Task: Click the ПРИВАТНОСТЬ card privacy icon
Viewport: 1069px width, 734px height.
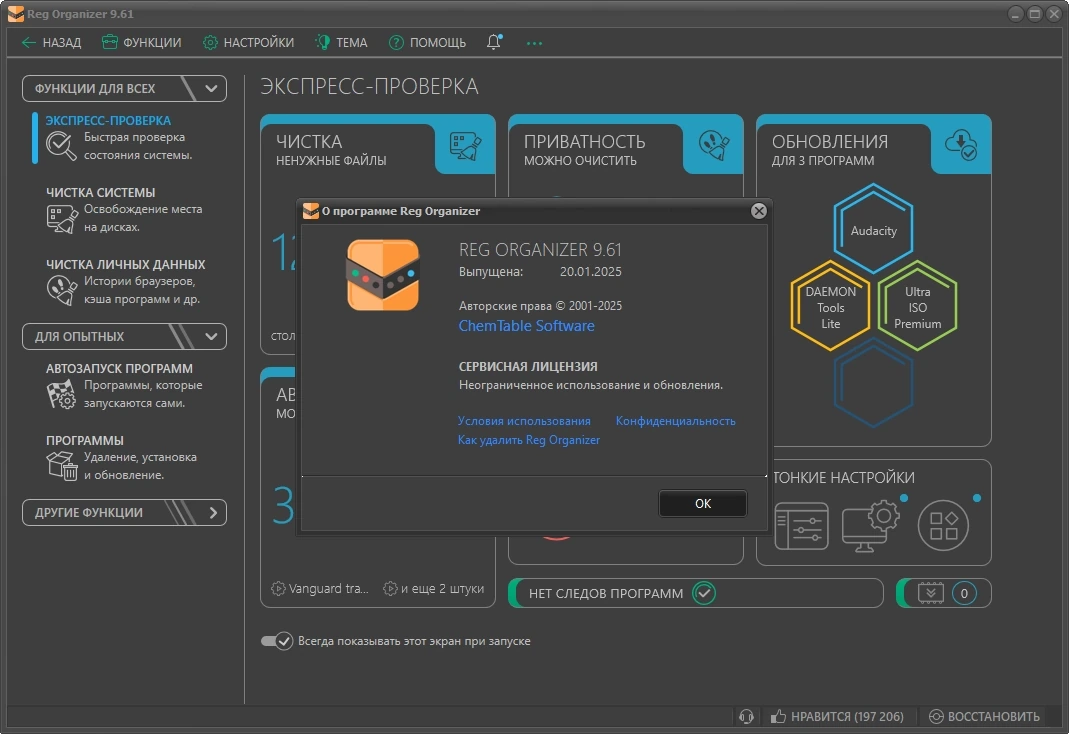Action: pos(714,144)
